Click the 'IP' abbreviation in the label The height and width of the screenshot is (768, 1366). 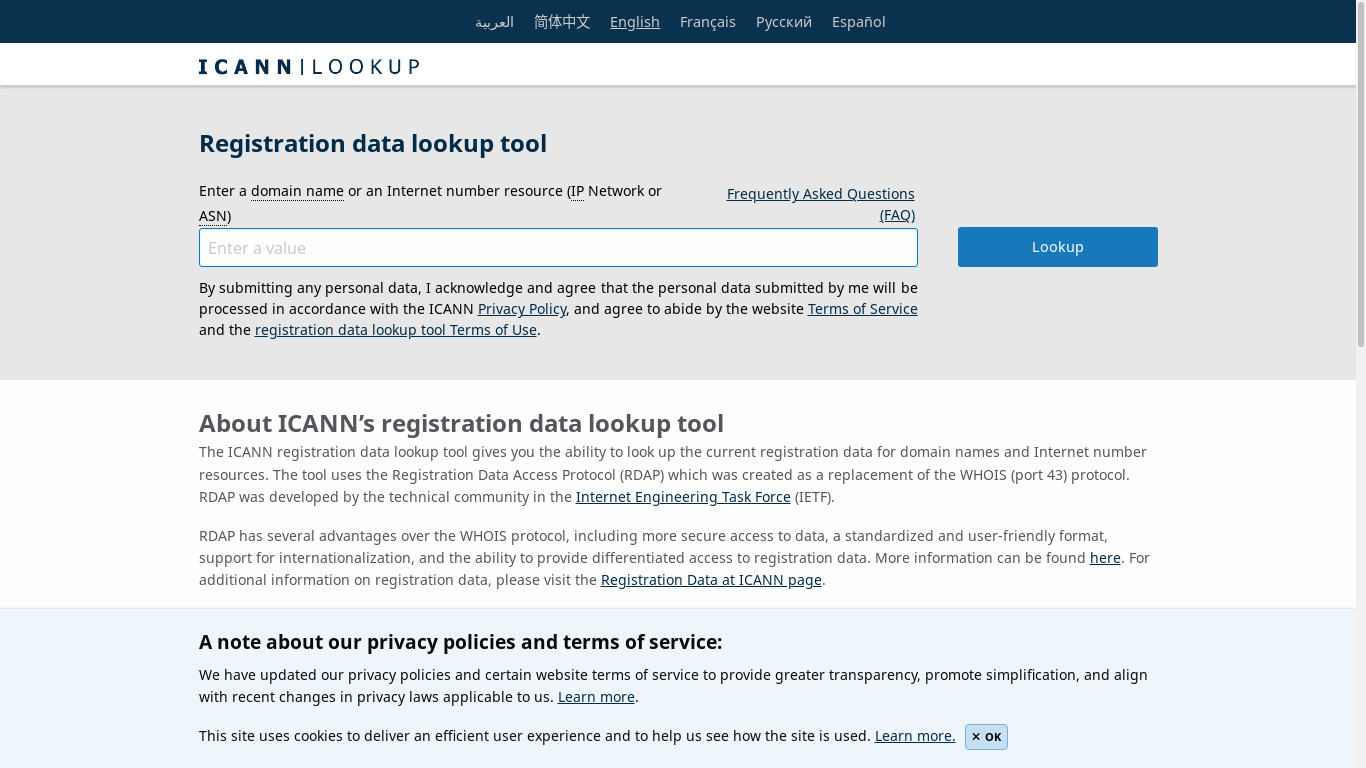click(x=577, y=191)
